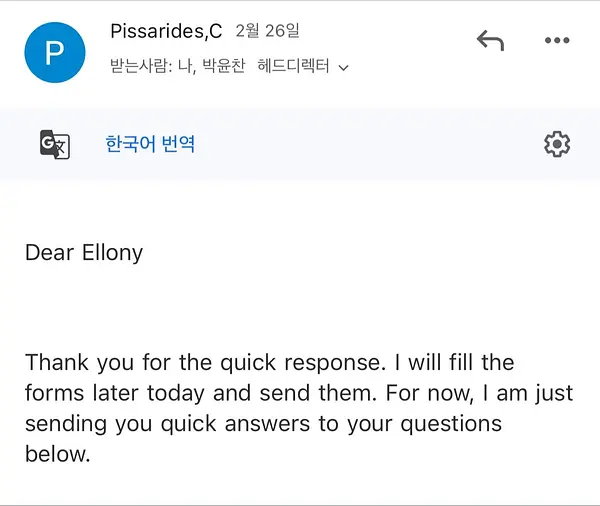The image size is (600, 506).
Task: Click the 한국어 번역 translate link
Action: tap(150, 144)
